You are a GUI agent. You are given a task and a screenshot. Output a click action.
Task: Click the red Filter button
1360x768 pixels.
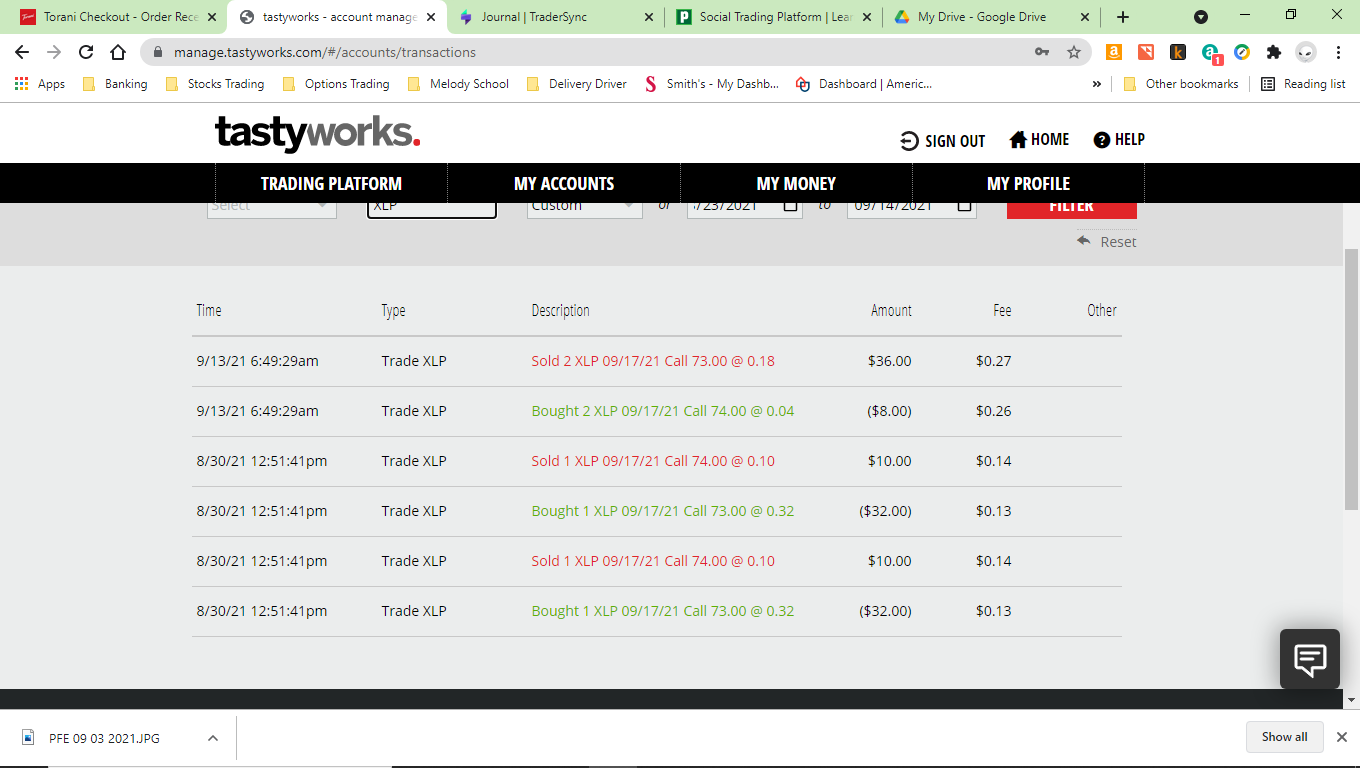pos(1071,210)
